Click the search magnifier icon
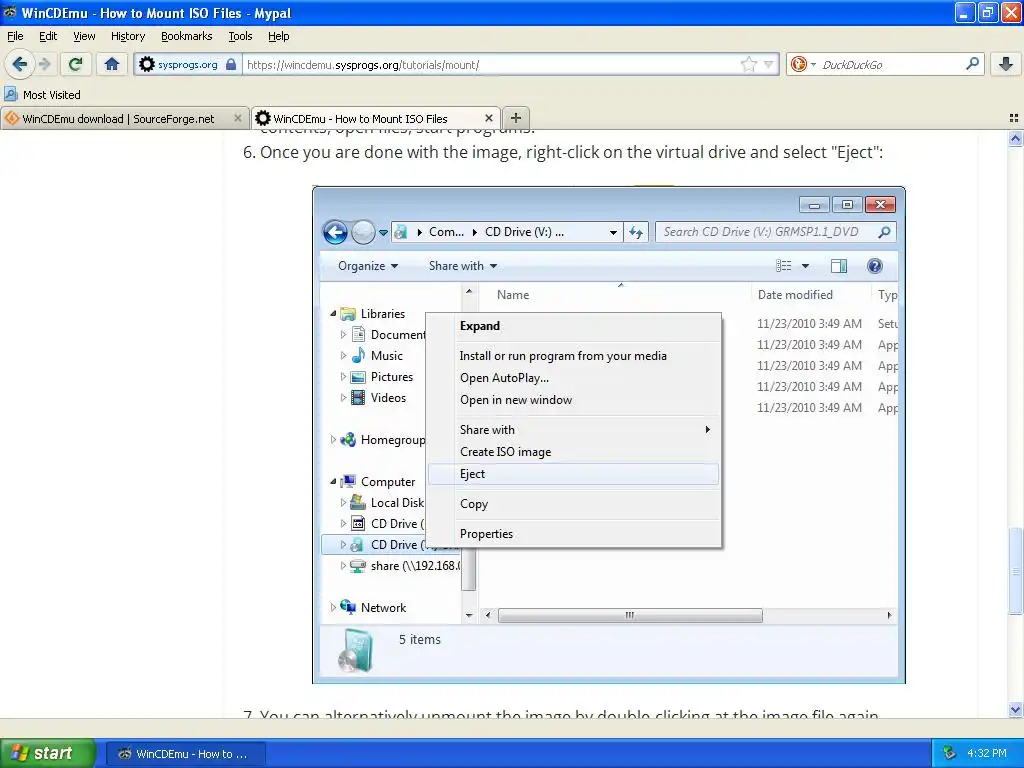 (x=972, y=64)
